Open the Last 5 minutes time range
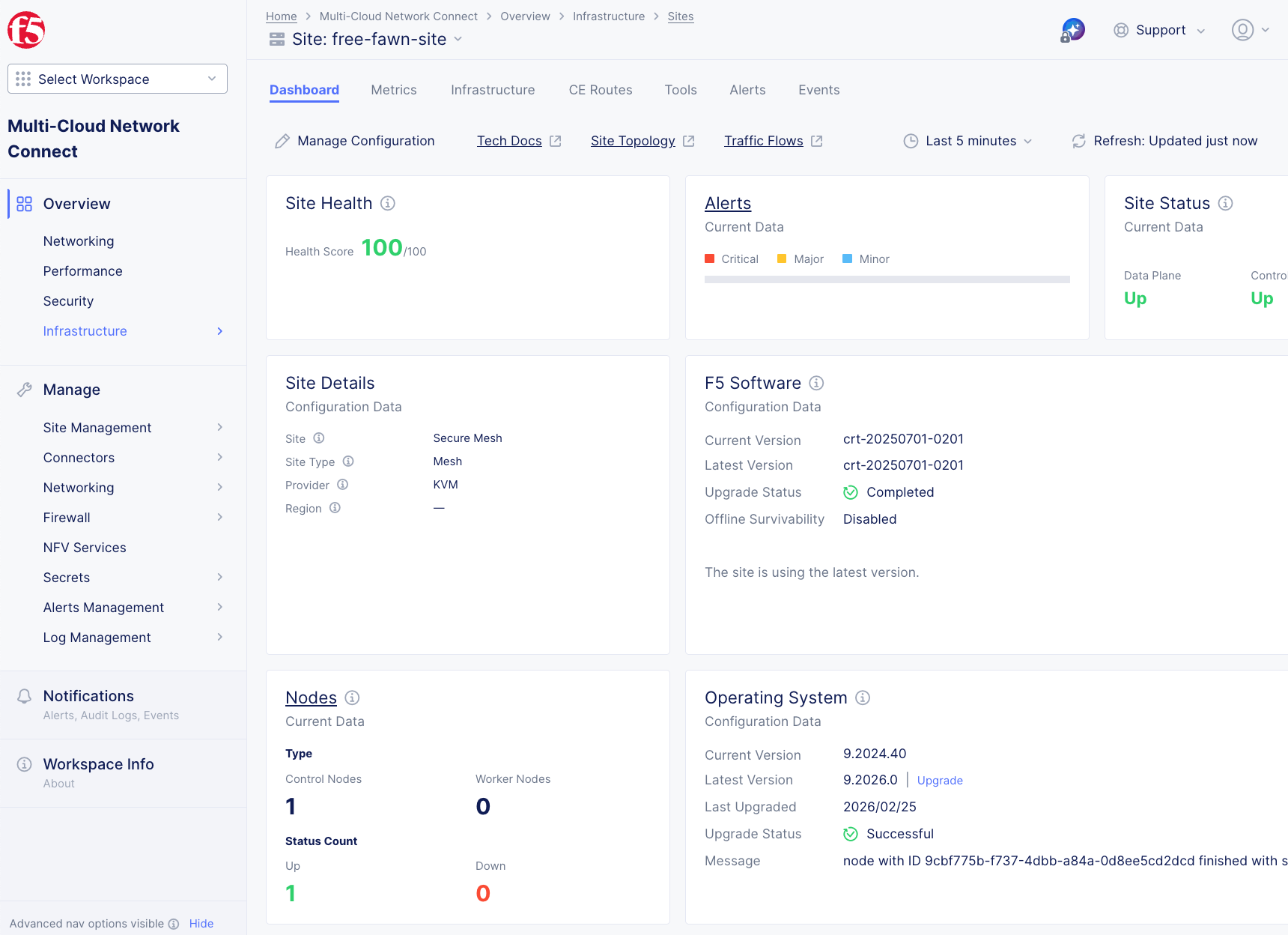This screenshot has width=1288, height=935. tap(968, 141)
